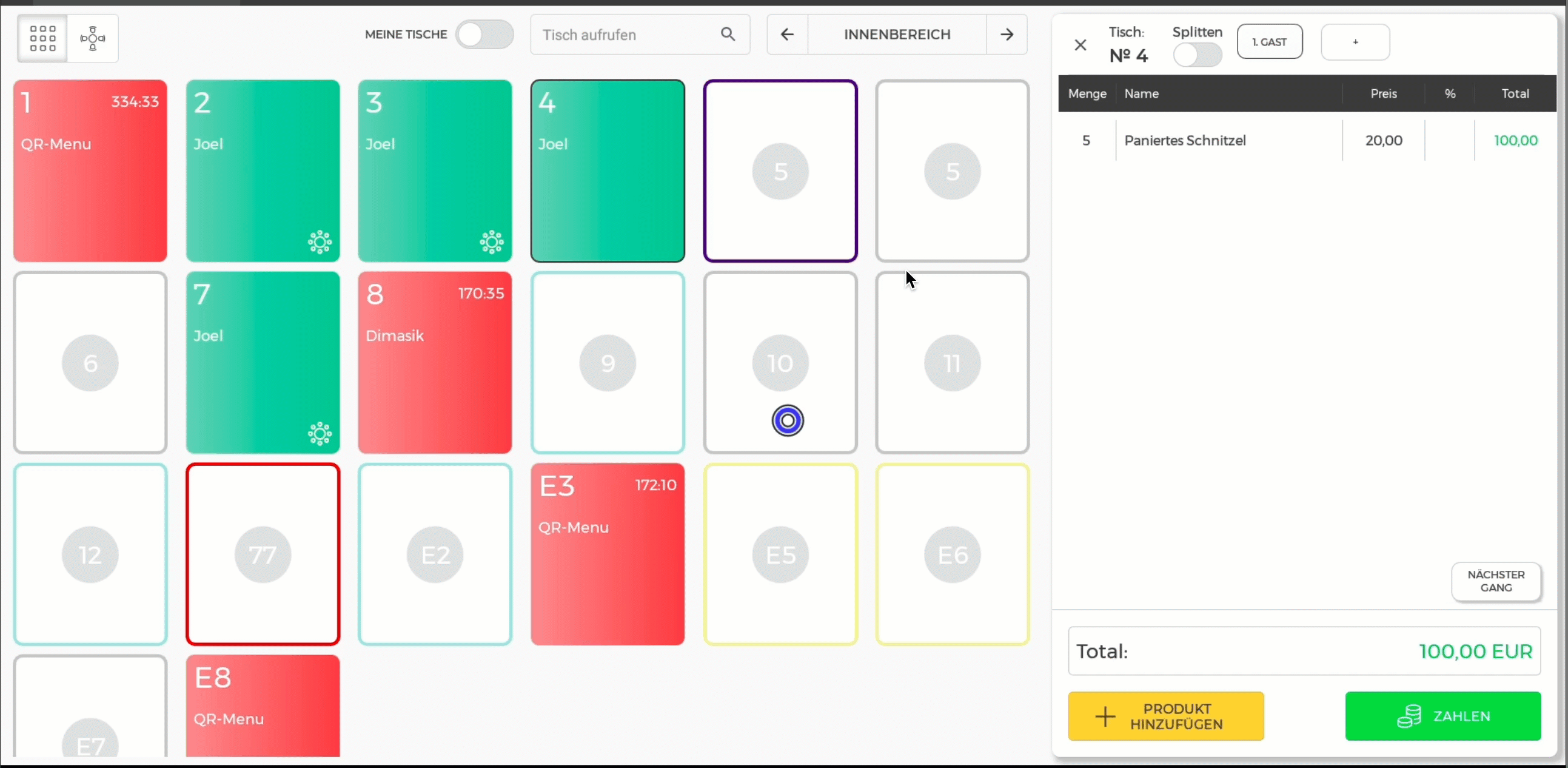Go to next area with right arrow
This screenshot has height=768, width=1568.
(x=1007, y=35)
